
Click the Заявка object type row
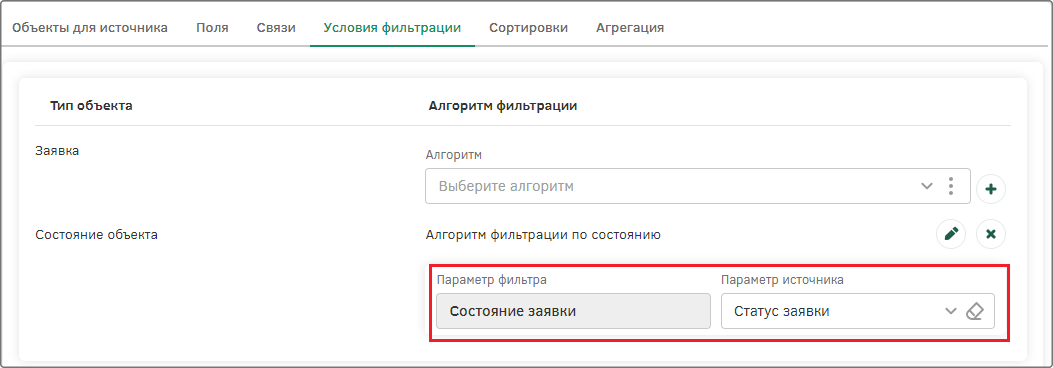point(57,151)
